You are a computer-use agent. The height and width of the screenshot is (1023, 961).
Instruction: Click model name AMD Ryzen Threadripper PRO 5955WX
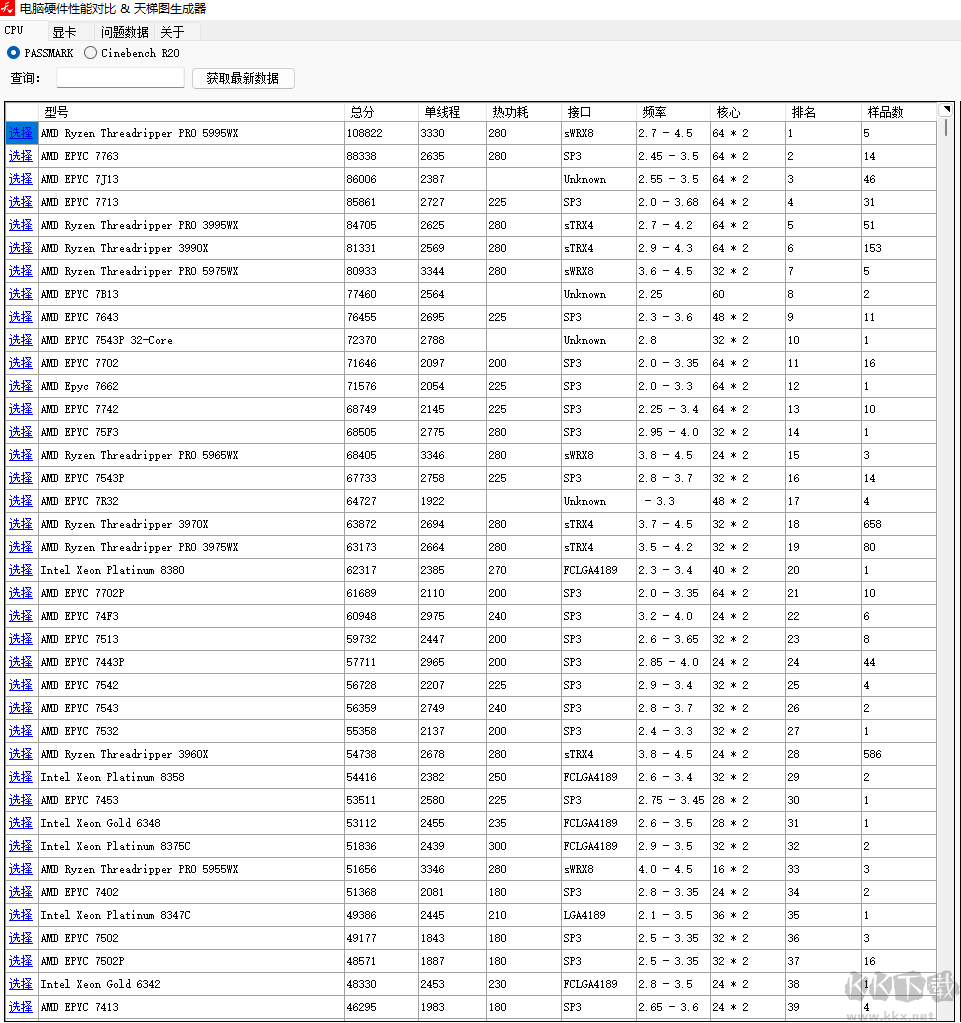(x=140, y=869)
